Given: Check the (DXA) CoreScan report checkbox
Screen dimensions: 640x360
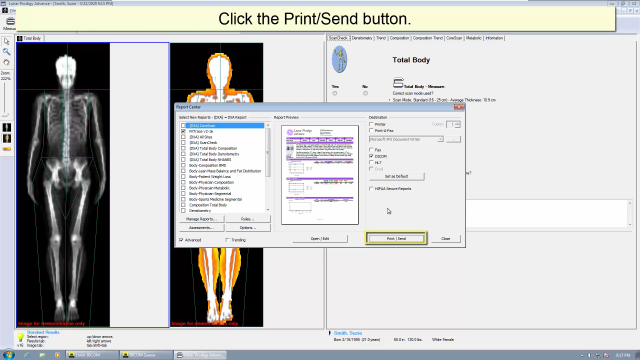Looking at the screenshot, I should pyautogui.click(x=183, y=126).
